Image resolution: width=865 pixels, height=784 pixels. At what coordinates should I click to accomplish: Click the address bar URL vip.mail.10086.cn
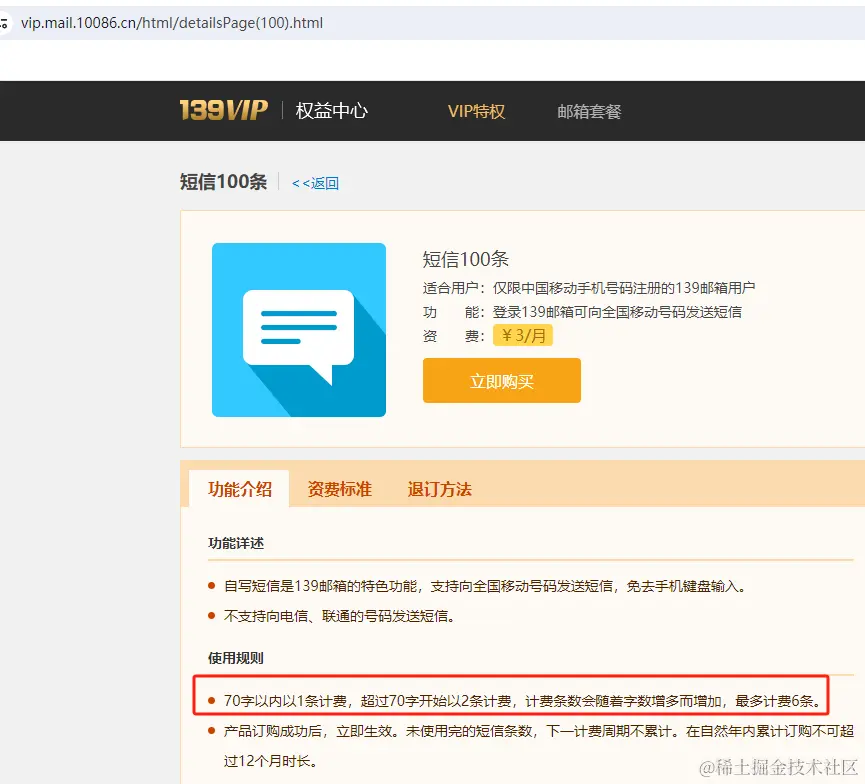[x=172, y=23]
